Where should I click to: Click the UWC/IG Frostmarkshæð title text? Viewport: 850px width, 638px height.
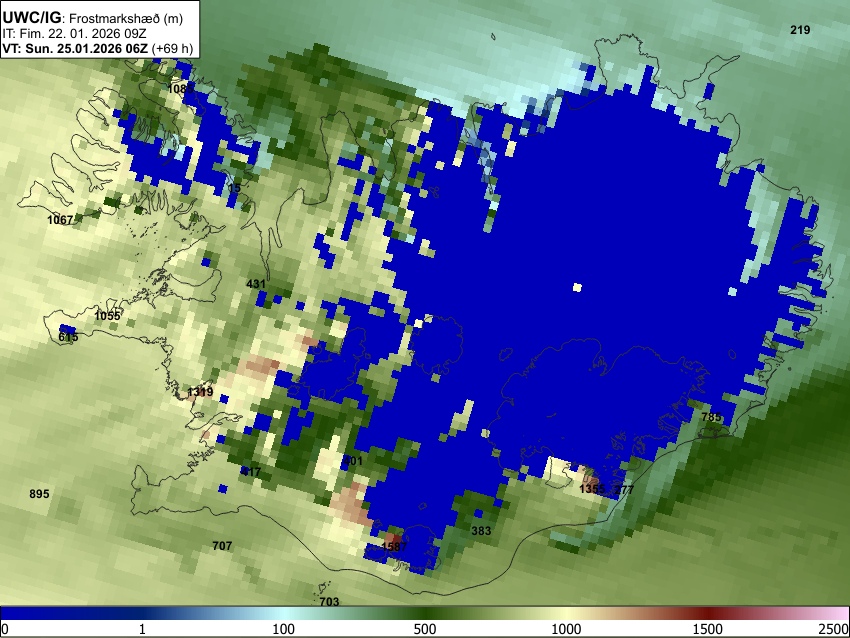[x=93, y=18]
